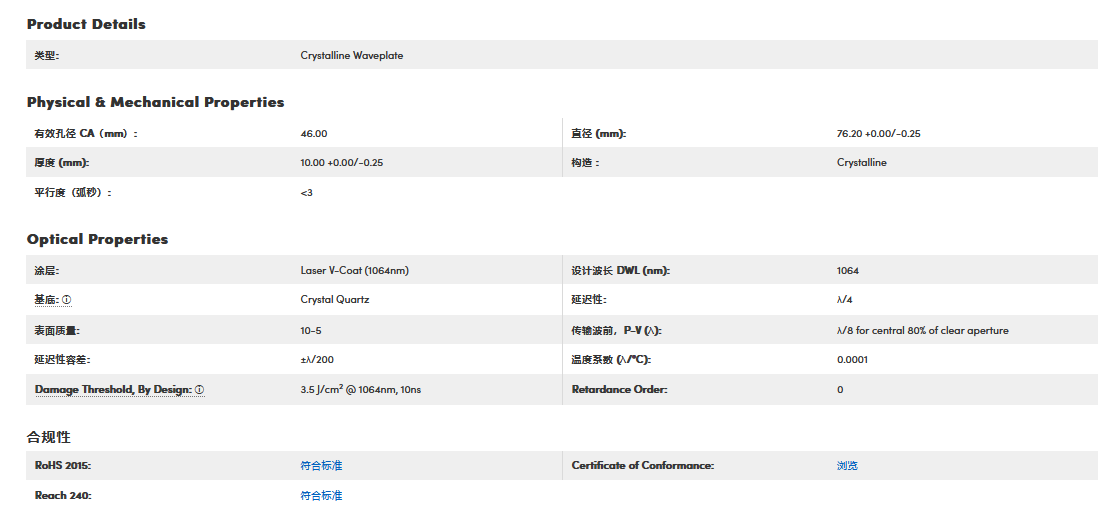
Task: Click the Physical & Mechanical Properties heading
Action: 155,102
